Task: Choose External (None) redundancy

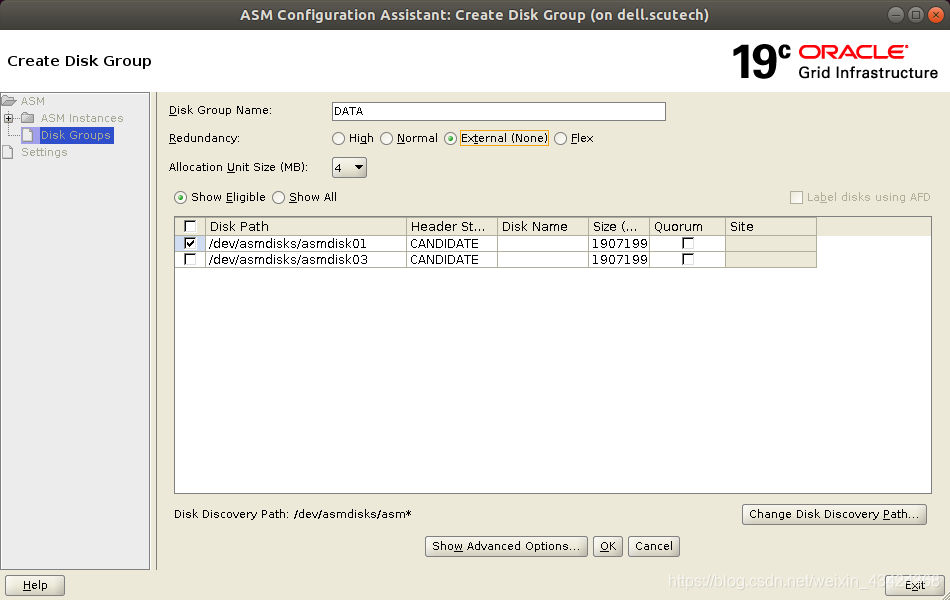Action: [x=450, y=139]
